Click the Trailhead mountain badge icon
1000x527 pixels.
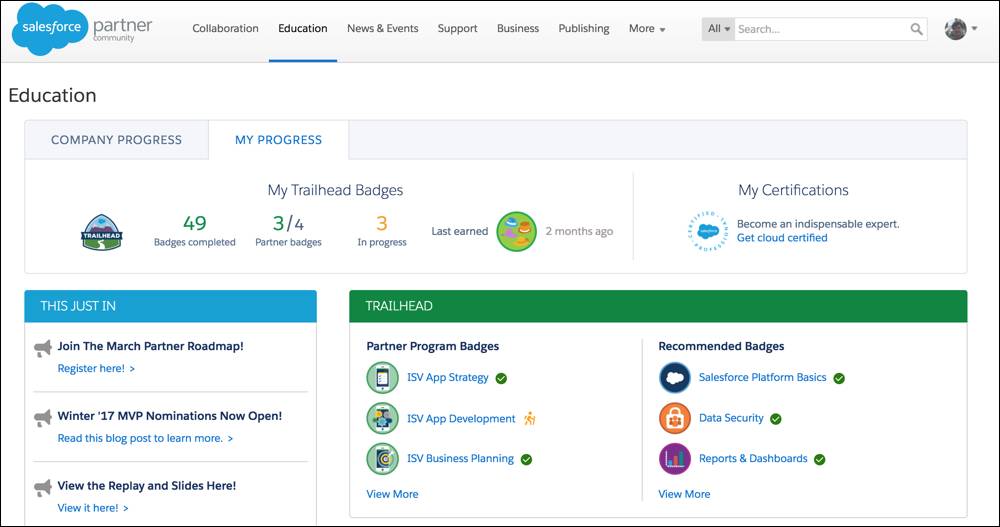pos(101,232)
